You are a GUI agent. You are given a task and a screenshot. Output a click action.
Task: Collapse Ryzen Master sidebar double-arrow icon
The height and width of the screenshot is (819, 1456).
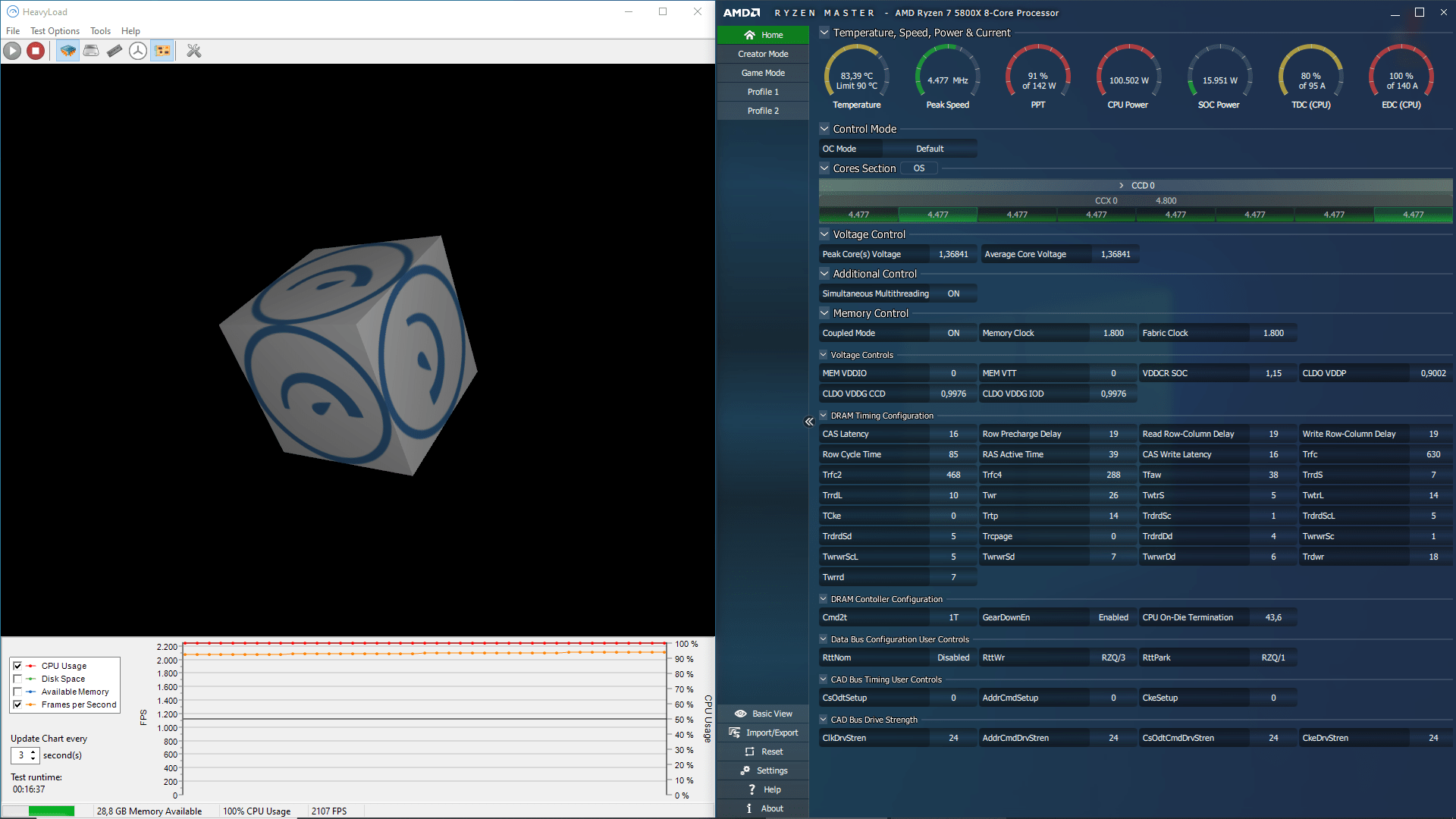point(809,422)
